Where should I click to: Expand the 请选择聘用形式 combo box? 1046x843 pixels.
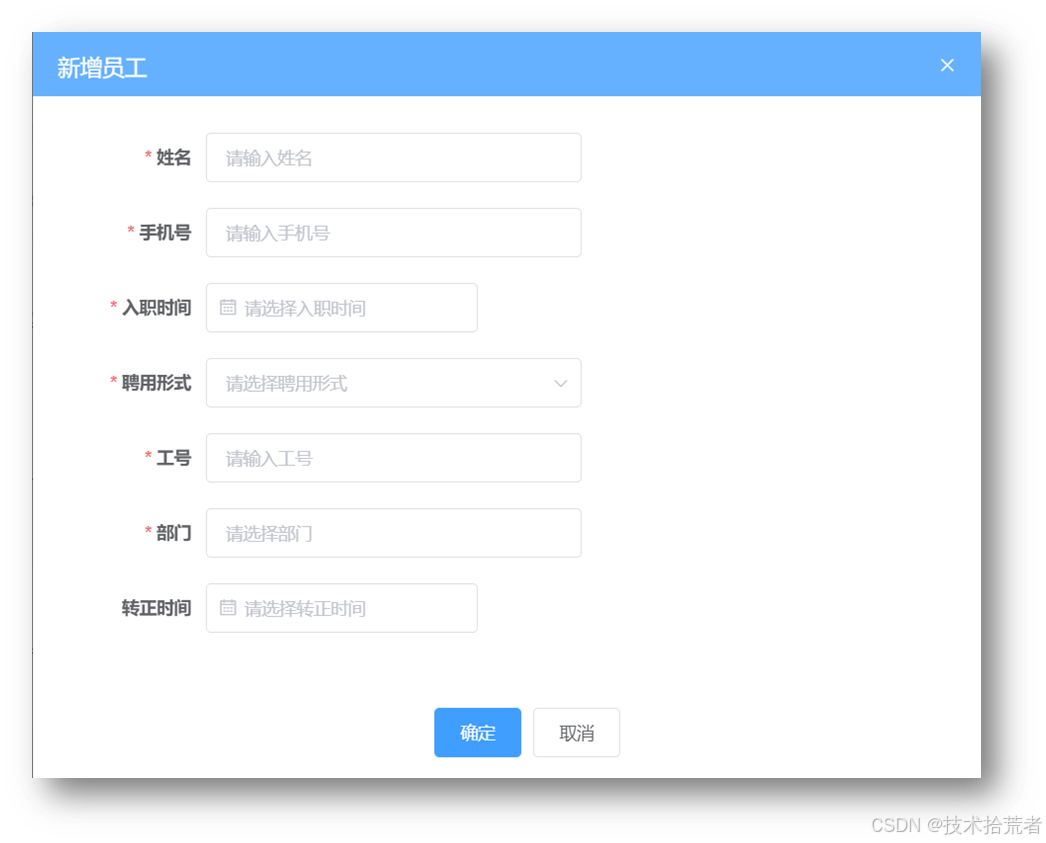pos(393,383)
